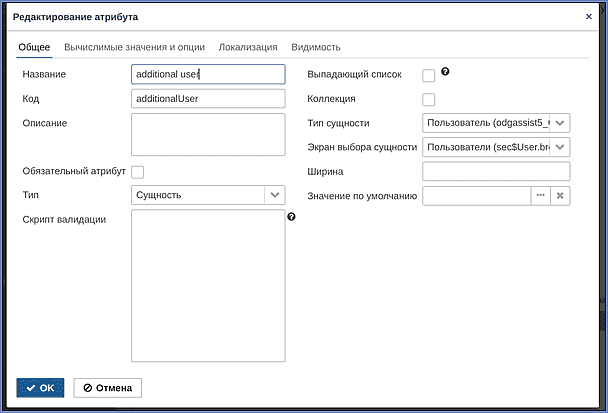The height and width of the screenshot is (413, 608).
Task: Click into the Описание text area
Action: click(208, 135)
